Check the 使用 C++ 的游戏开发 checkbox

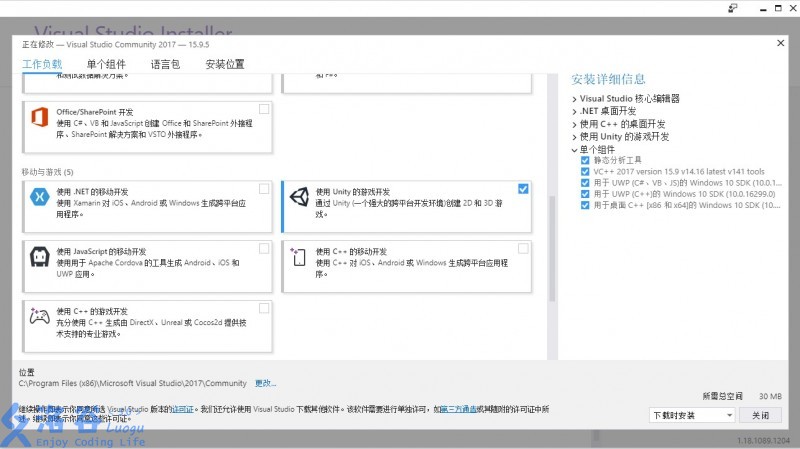(x=264, y=308)
